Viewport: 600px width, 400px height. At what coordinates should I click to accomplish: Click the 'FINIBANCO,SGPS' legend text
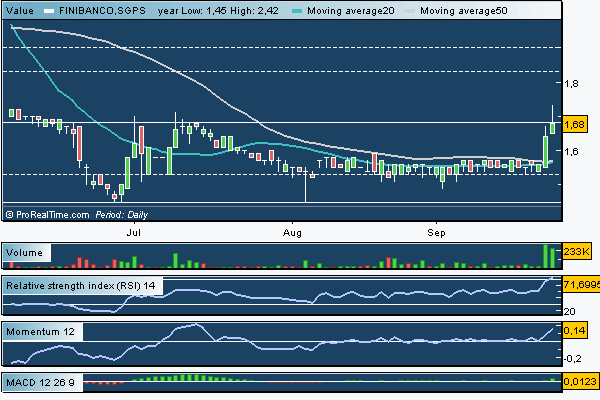pyautogui.click(x=102, y=11)
